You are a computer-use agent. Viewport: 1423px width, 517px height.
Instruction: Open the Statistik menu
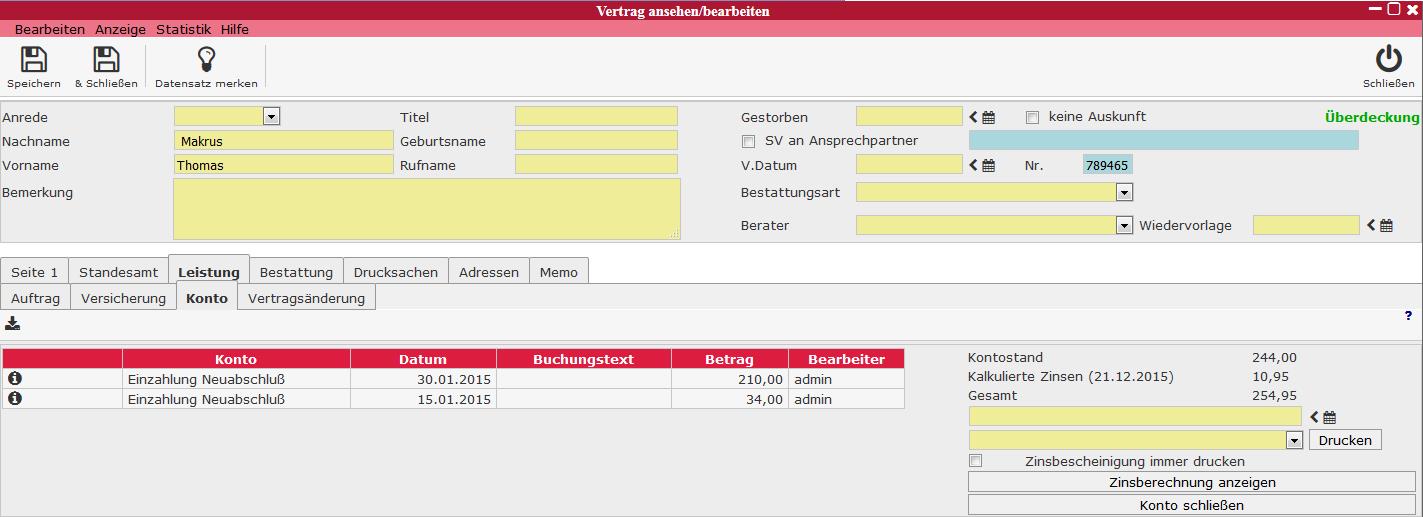click(x=183, y=30)
